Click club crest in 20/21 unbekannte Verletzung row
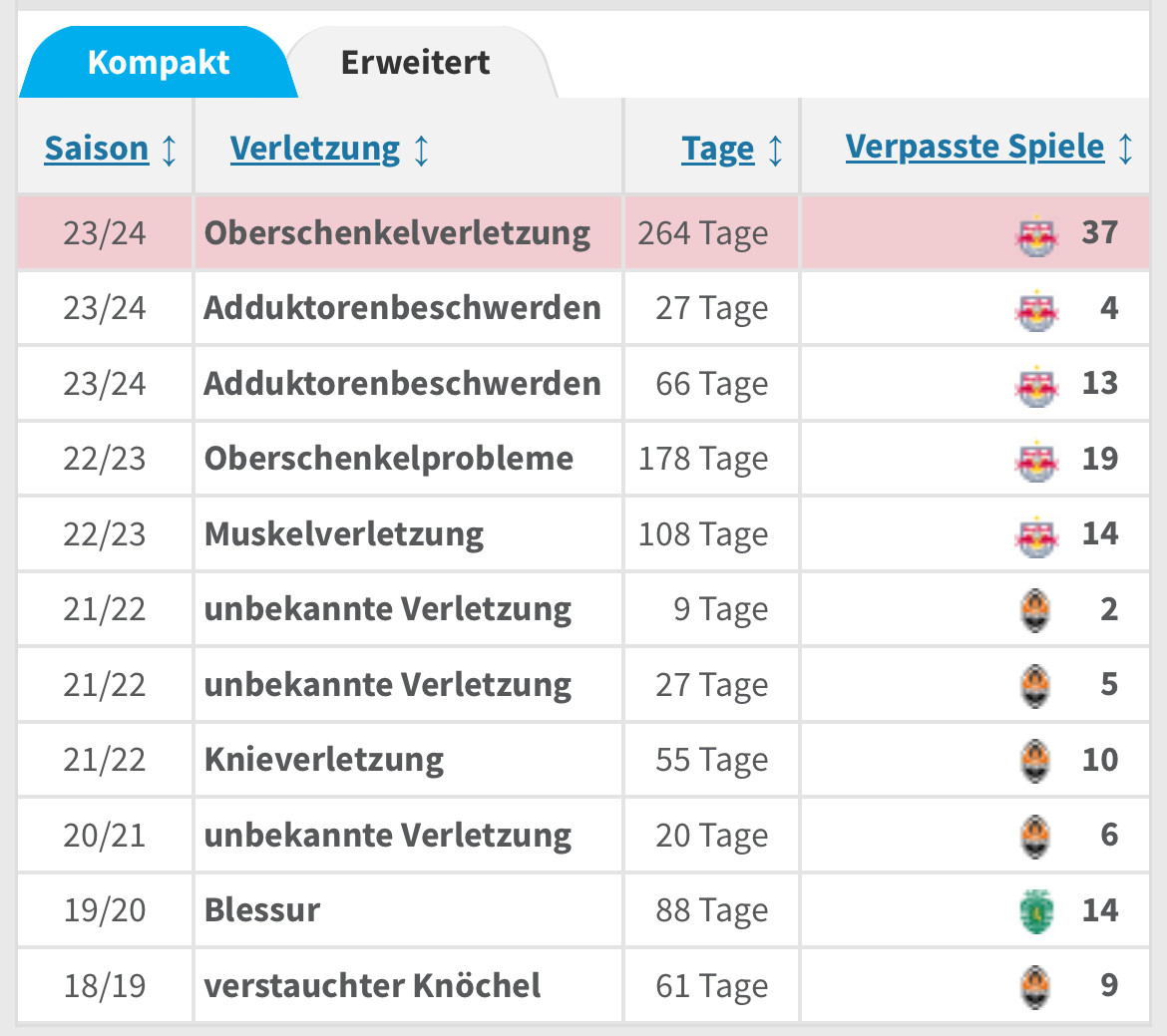Viewport: 1167px width, 1036px height. pyautogui.click(x=1036, y=837)
